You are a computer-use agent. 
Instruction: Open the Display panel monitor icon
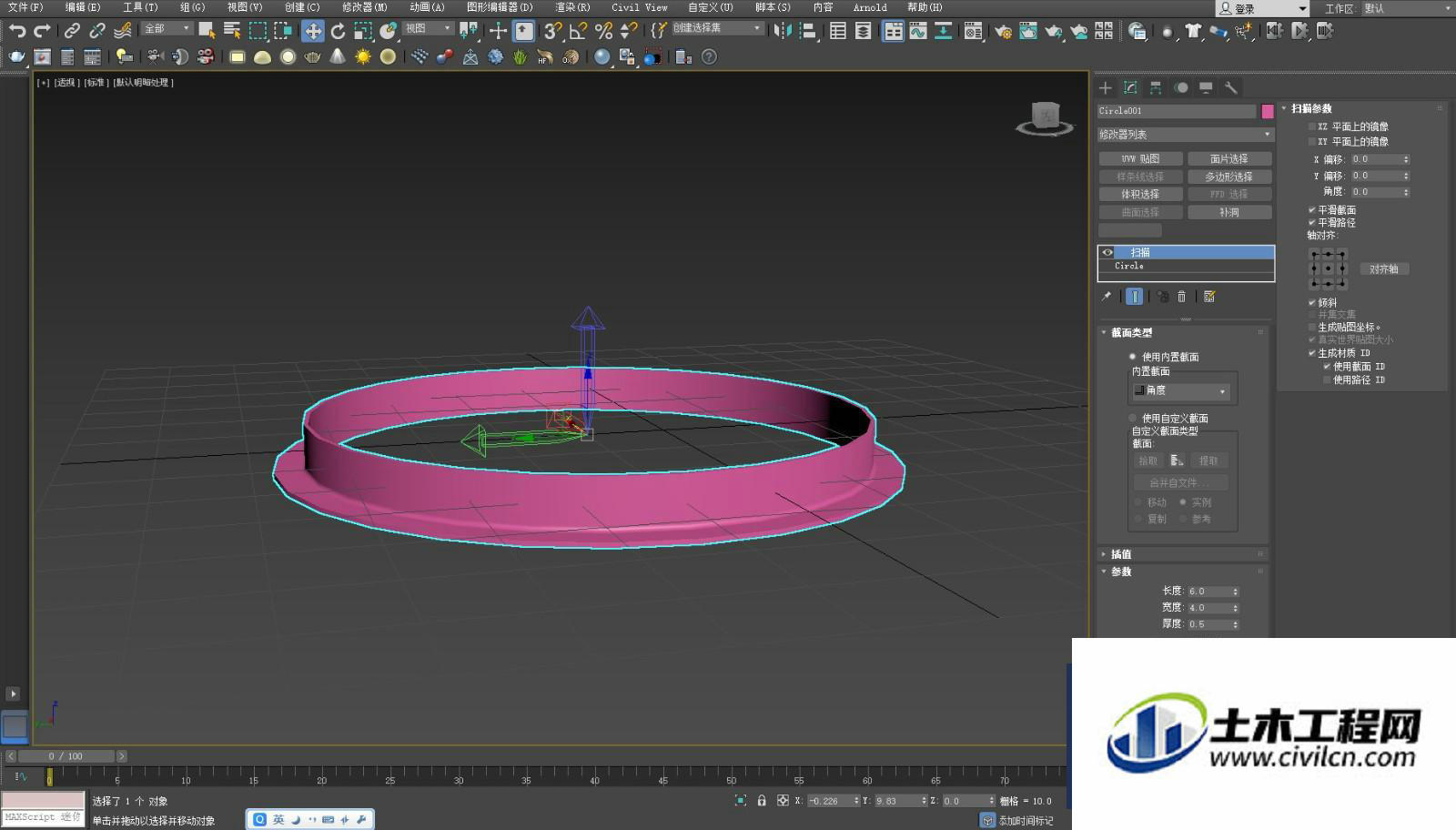1206,87
